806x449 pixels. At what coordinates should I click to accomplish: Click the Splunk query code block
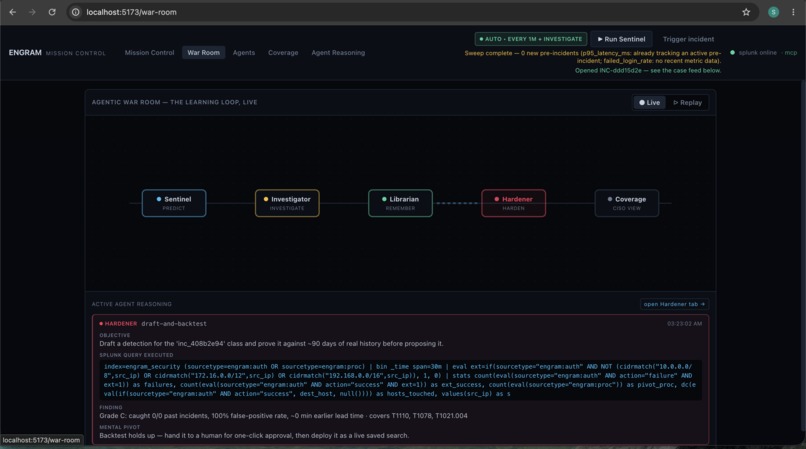[x=400, y=380]
